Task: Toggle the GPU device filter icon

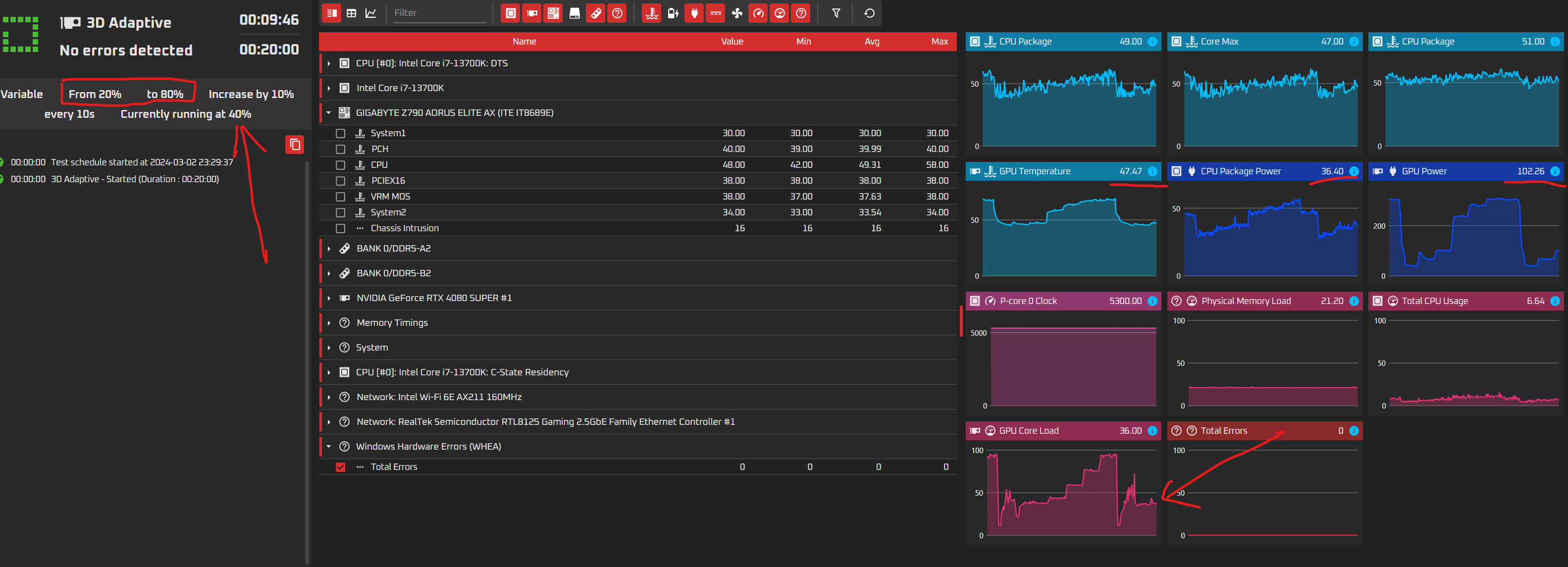Action: point(532,13)
